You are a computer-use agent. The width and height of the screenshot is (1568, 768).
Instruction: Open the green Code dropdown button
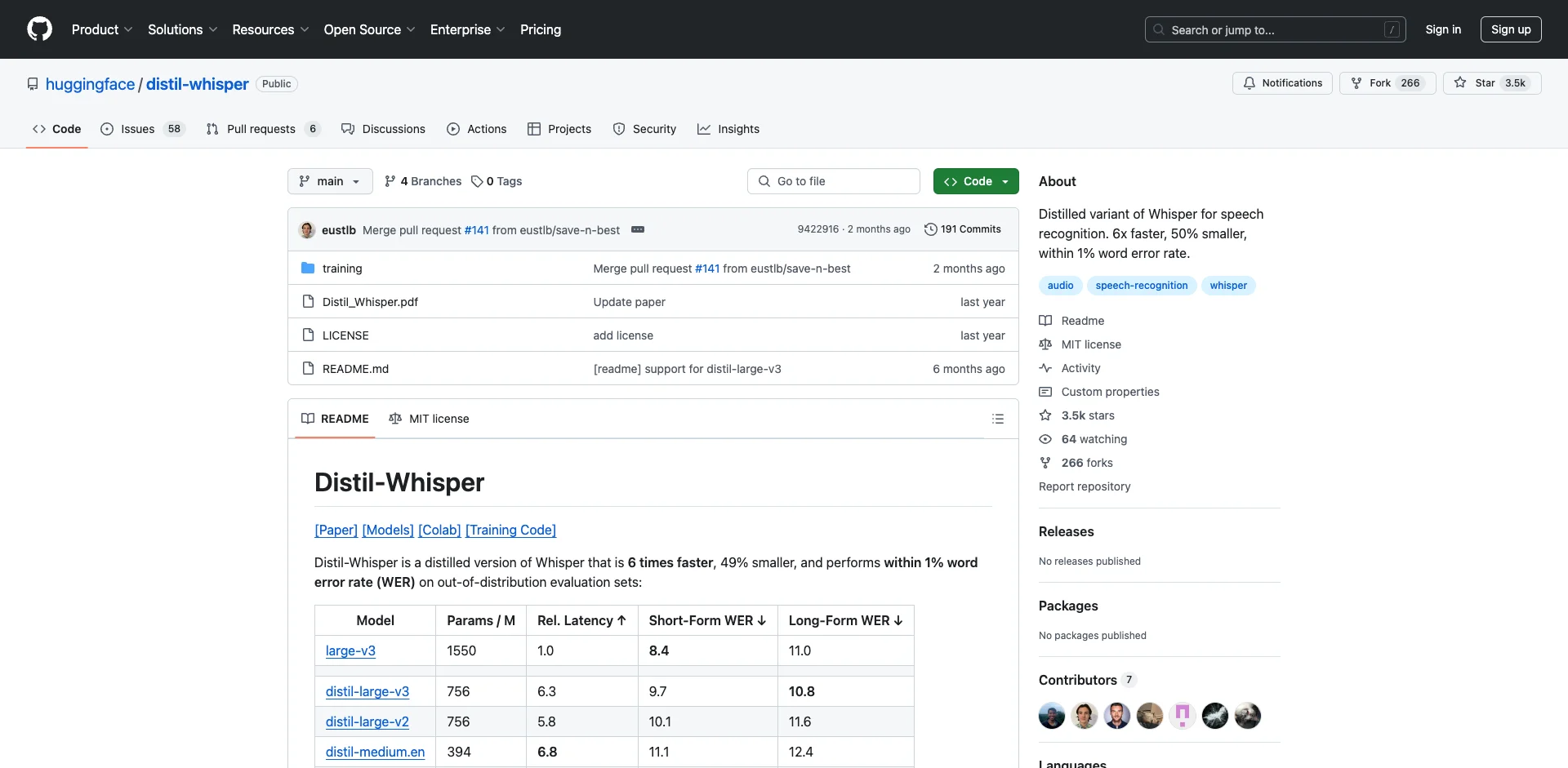click(976, 181)
